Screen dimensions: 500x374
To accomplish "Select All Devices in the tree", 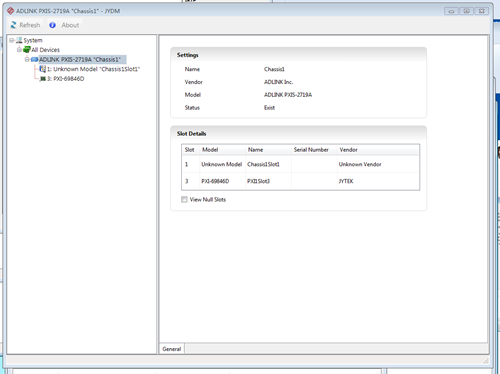I will [45, 50].
